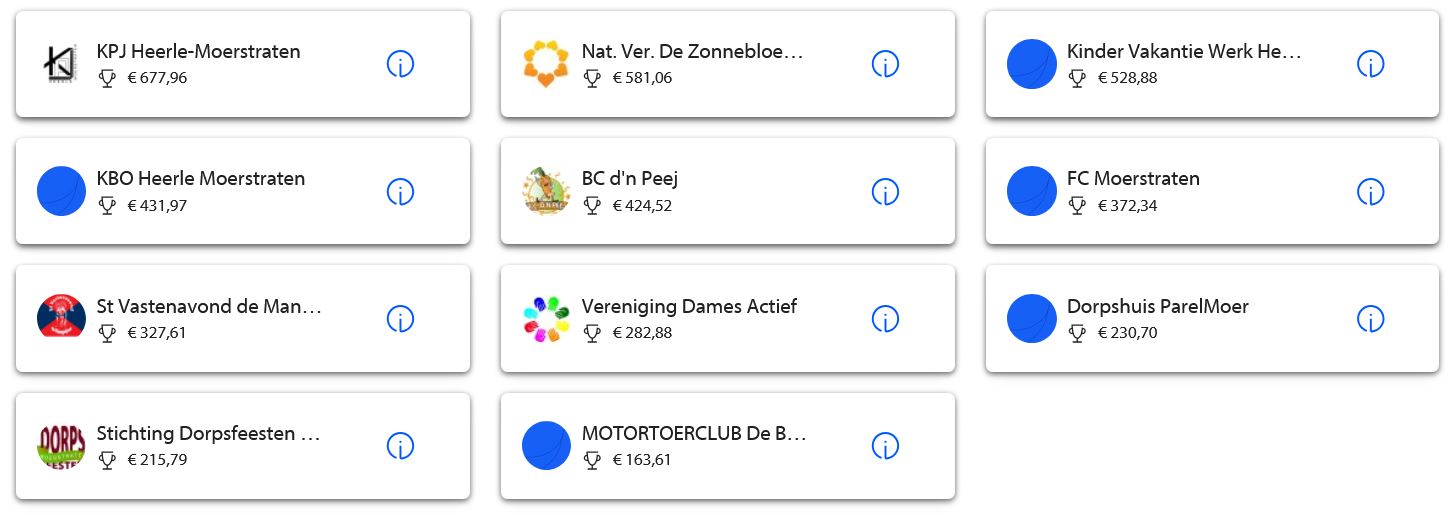Click Vereniging Dames Actief info icon

click(885, 318)
